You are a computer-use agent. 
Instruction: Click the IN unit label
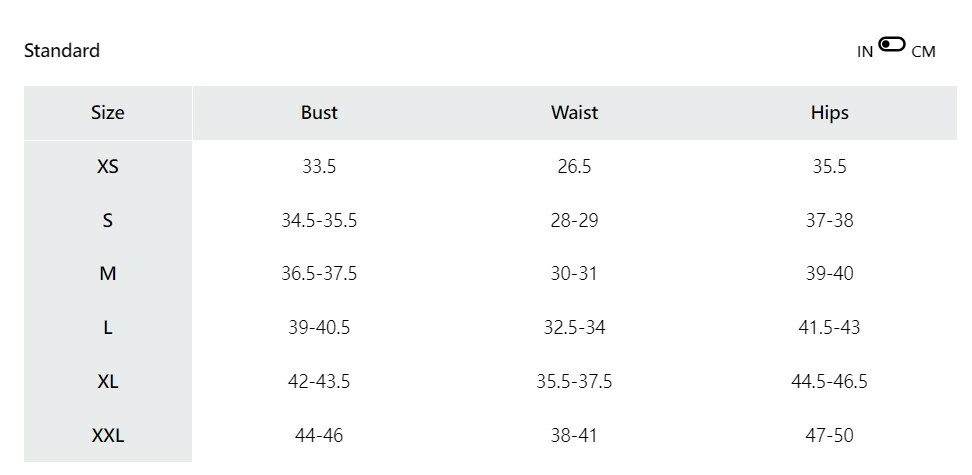[865, 52]
